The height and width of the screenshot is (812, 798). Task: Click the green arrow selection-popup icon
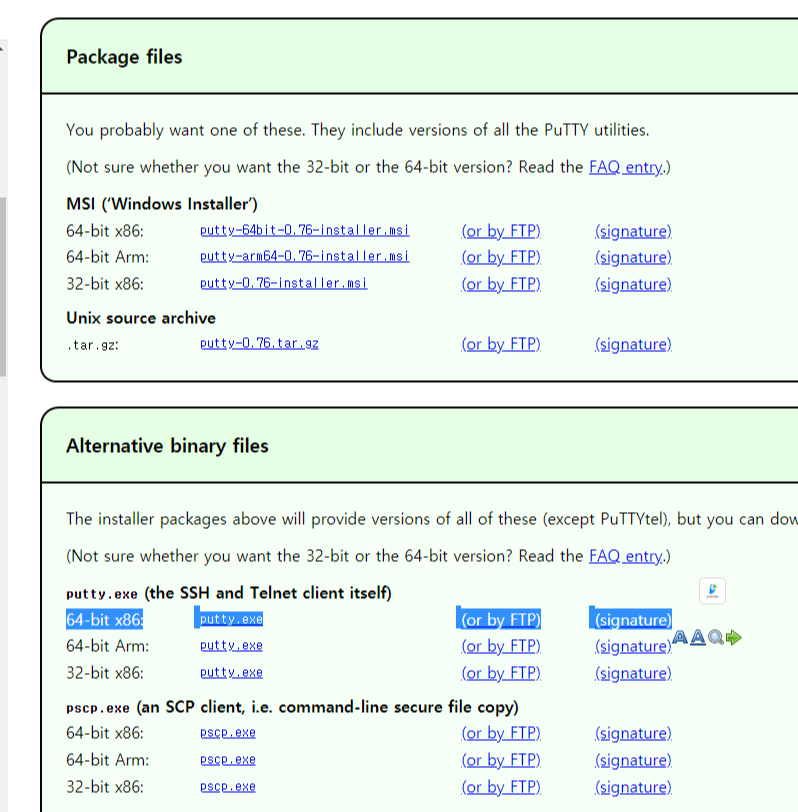click(x=733, y=637)
